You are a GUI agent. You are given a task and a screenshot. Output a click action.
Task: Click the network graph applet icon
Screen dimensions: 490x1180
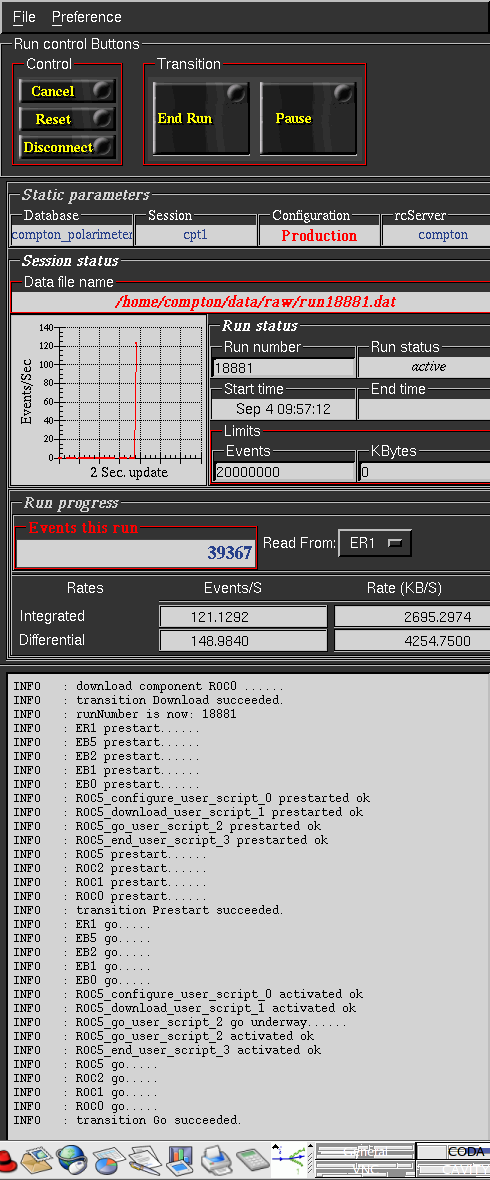coord(292,1160)
